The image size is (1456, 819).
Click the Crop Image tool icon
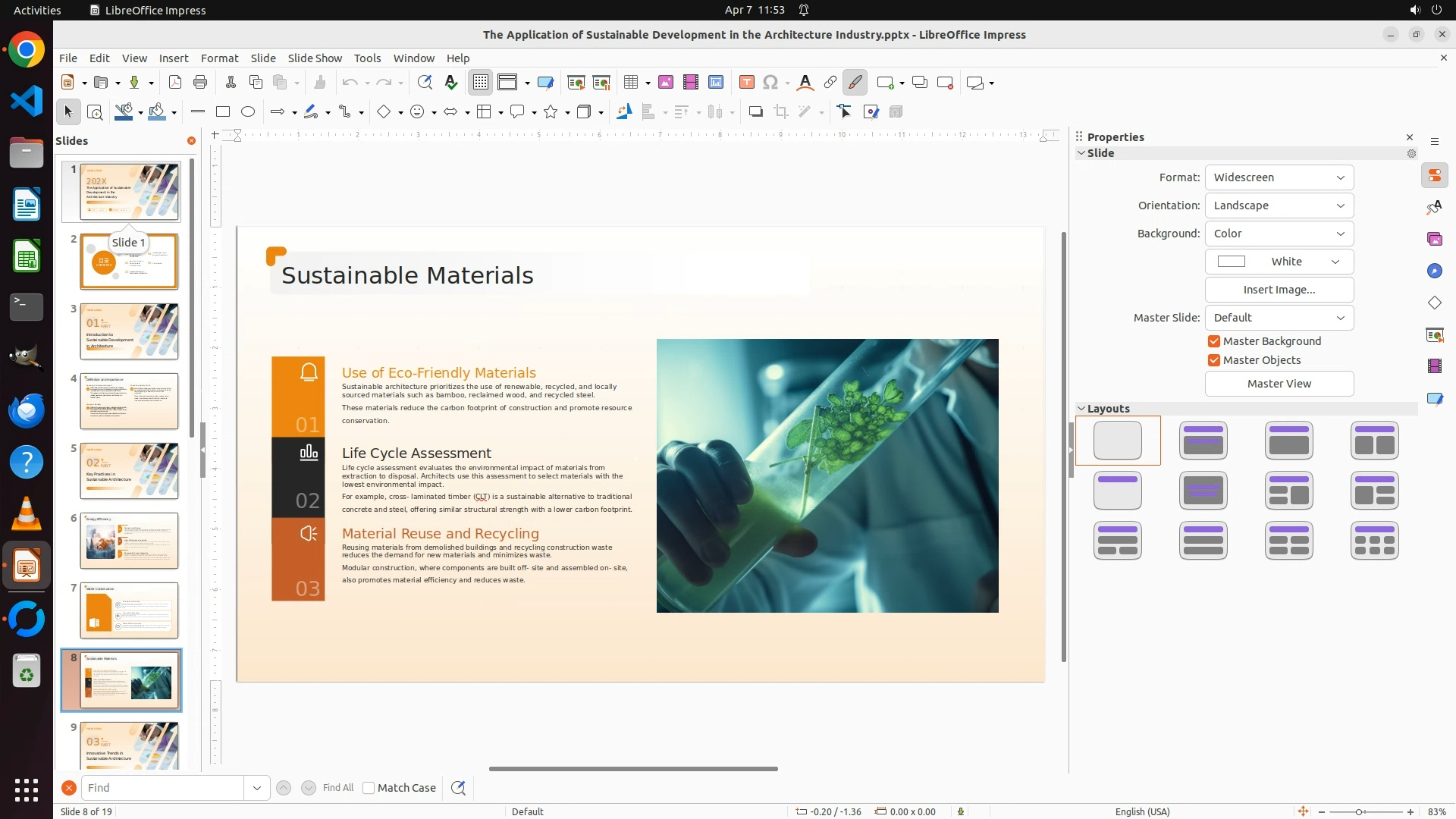click(x=781, y=112)
